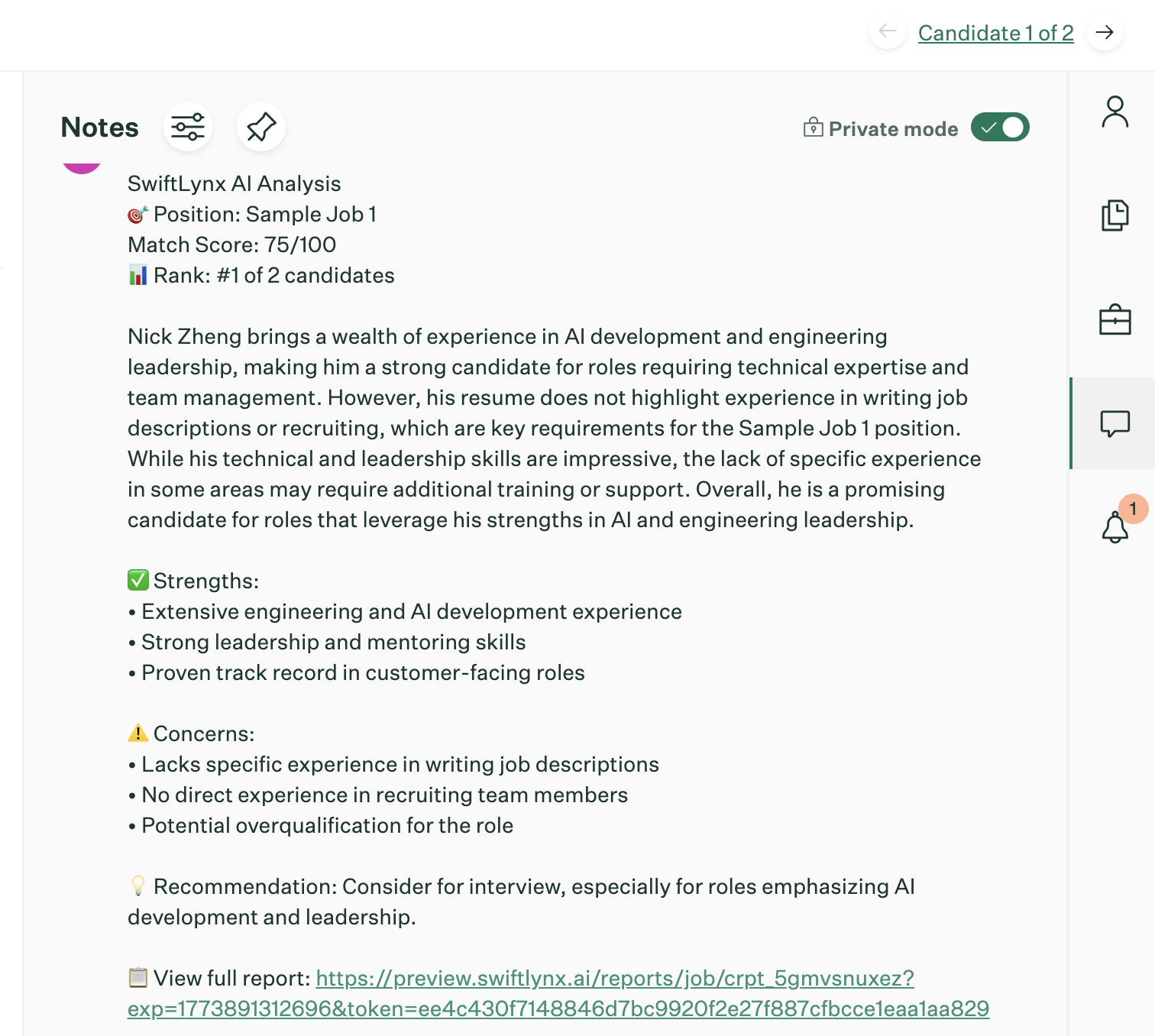1155x1036 pixels.
Task: Click the "Candidate 1 of 2" link
Action: (995, 33)
